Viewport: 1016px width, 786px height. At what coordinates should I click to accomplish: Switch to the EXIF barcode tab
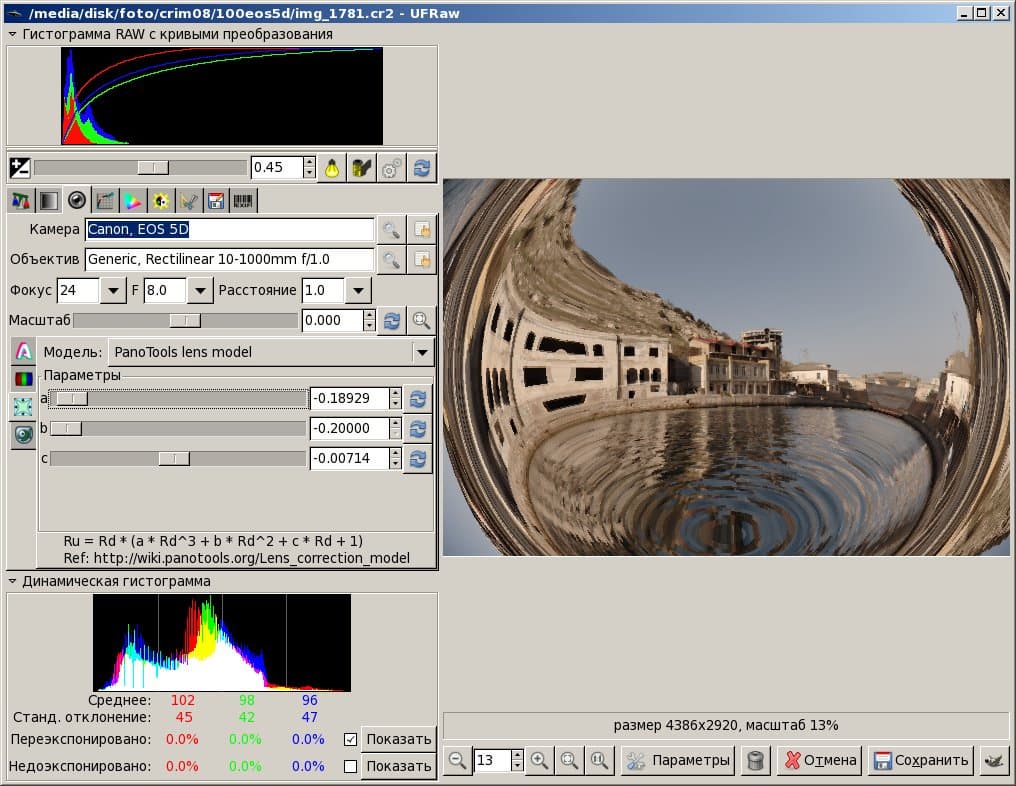pos(243,201)
